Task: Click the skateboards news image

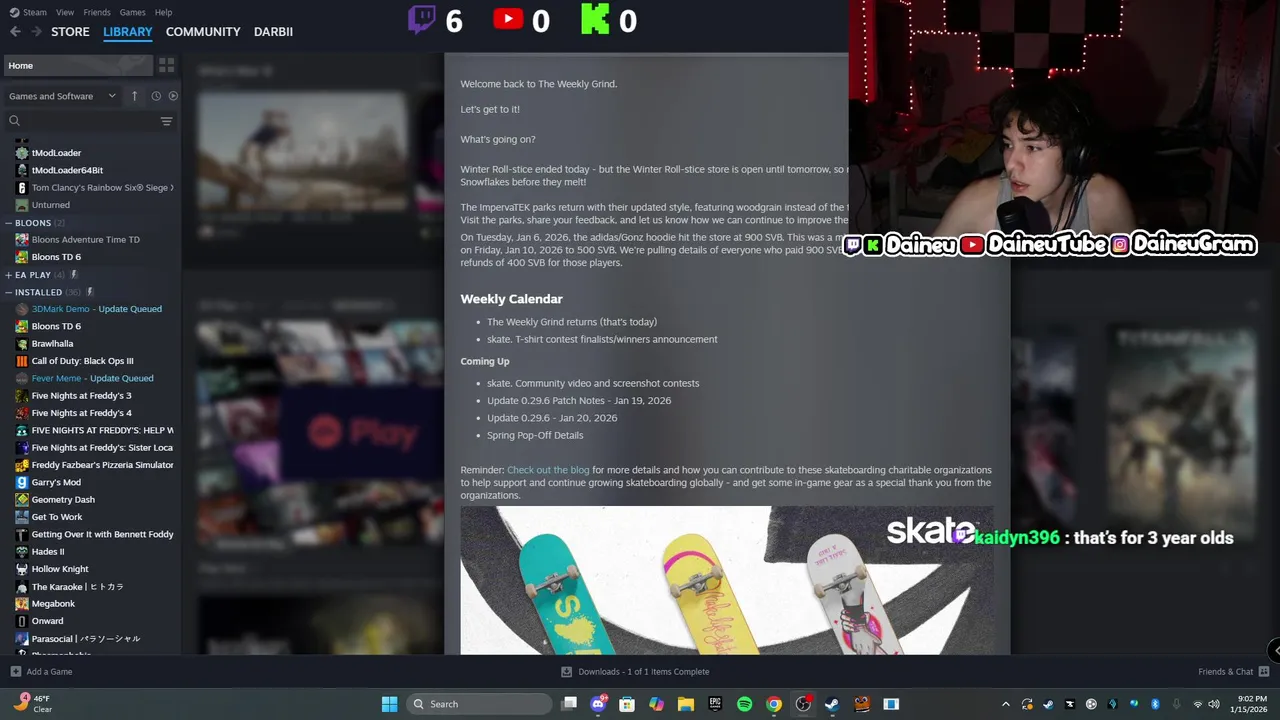Action: click(x=727, y=580)
